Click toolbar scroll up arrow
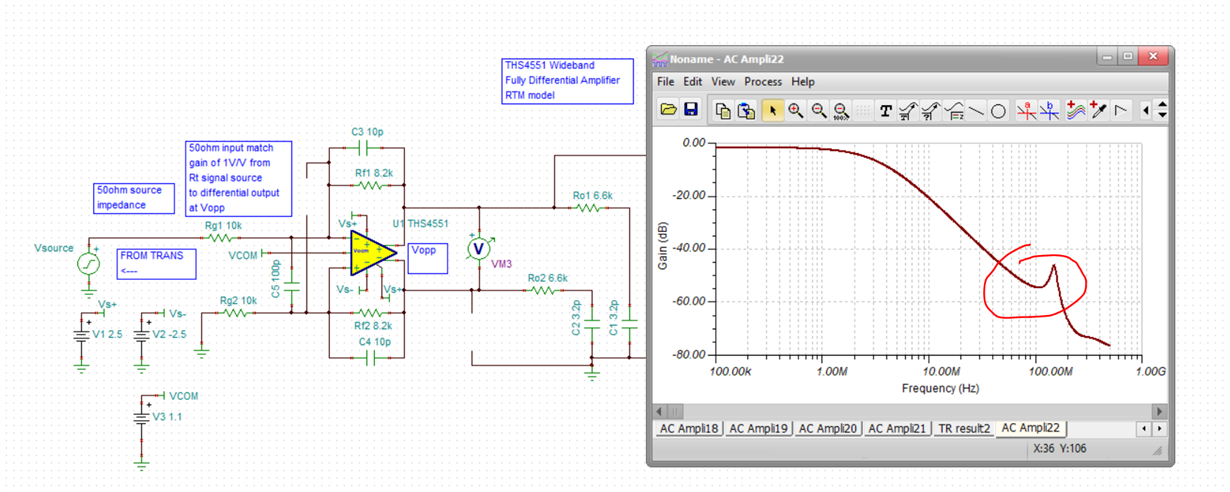1230x492 pixels. (x=1162, y=104)
